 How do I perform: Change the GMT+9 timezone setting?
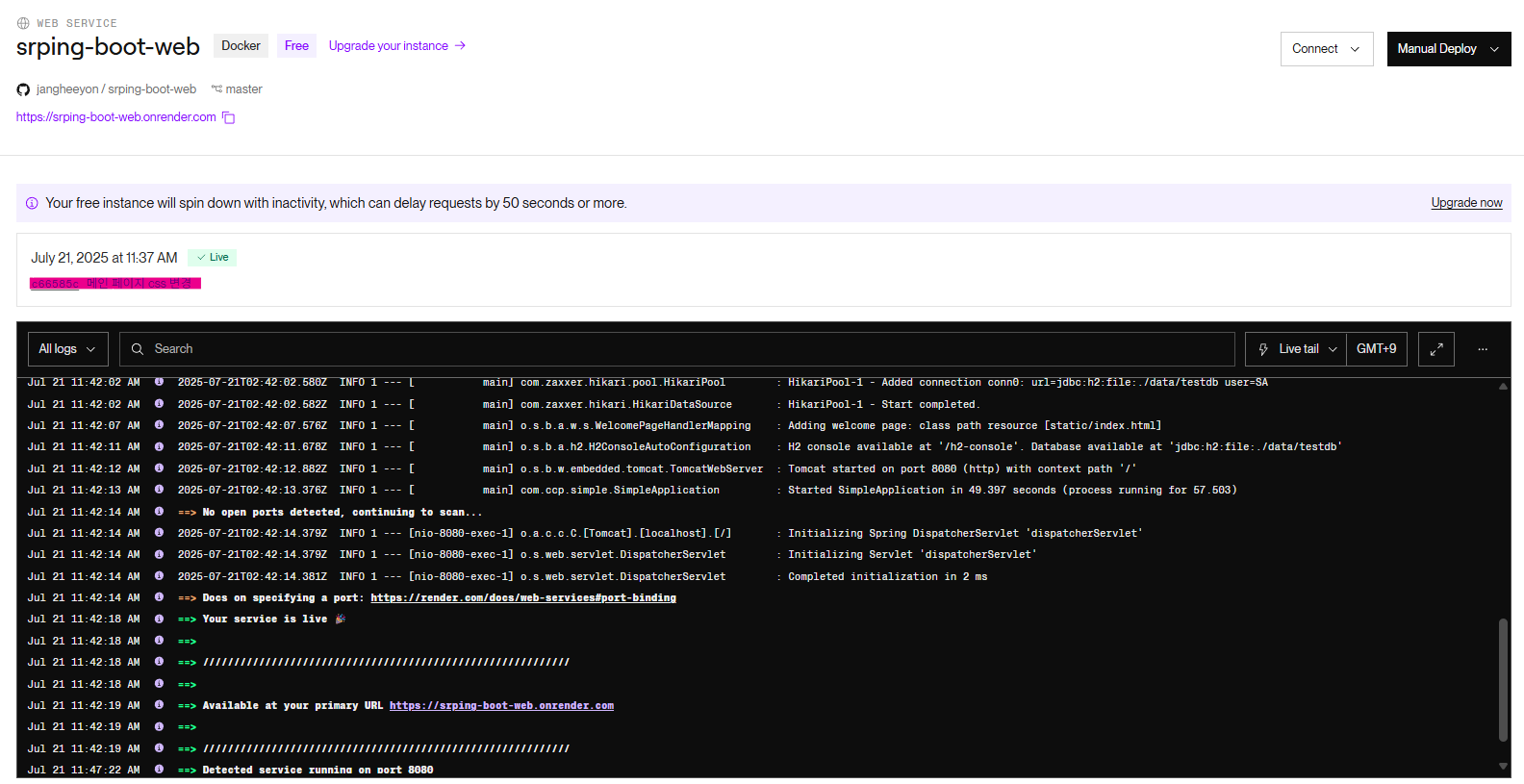coord(1377,349)
